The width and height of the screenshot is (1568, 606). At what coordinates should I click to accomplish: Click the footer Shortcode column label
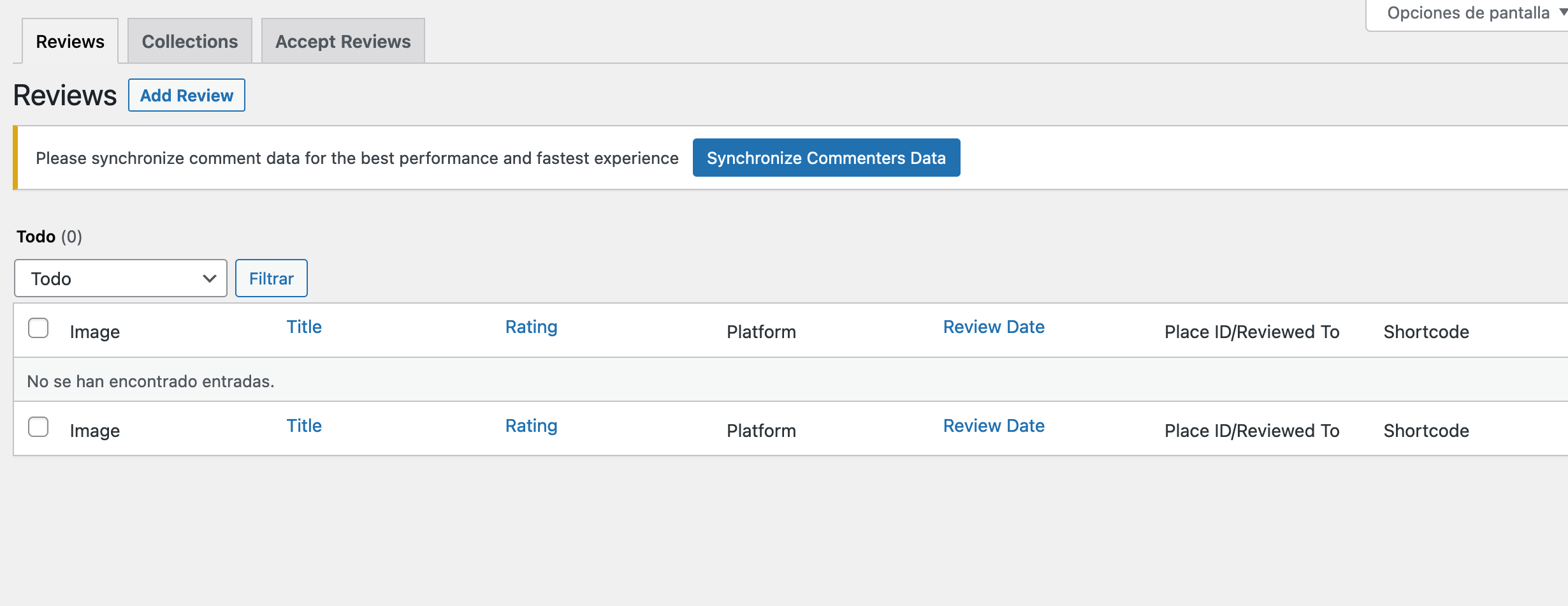pyautogui.click(x=1426, y=431)
